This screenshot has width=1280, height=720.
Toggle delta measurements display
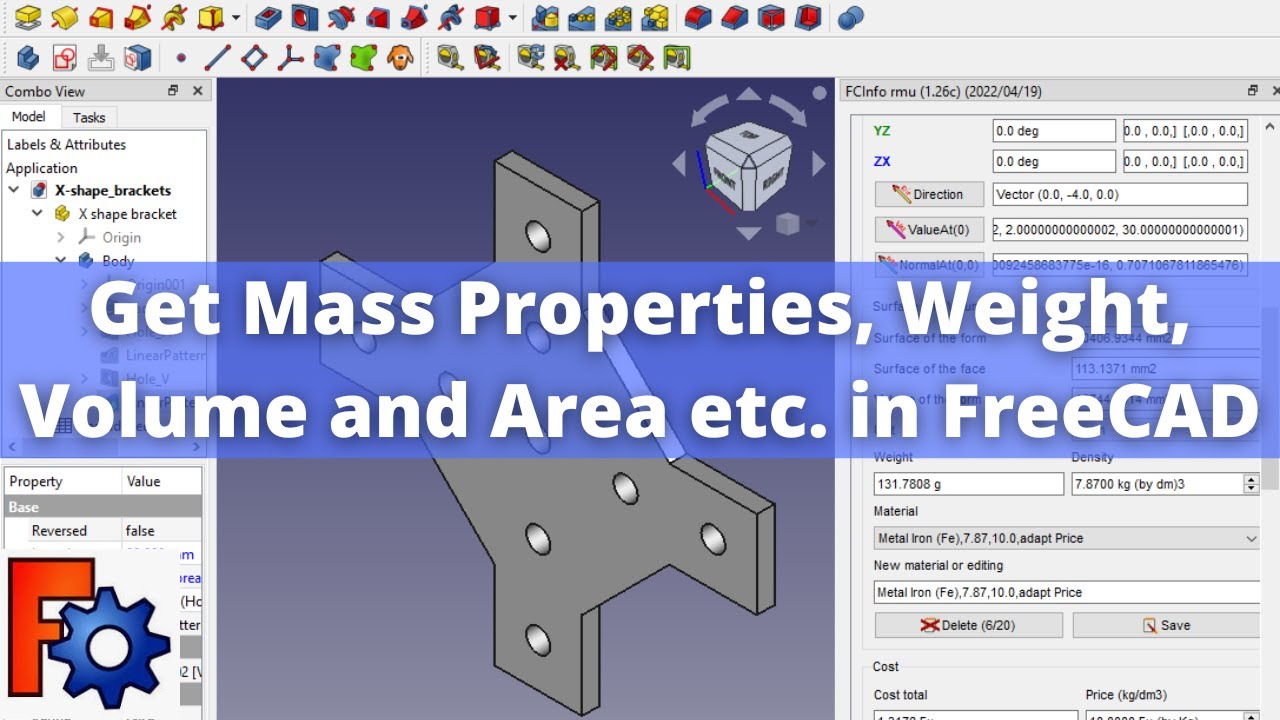(x=677, y=57)
